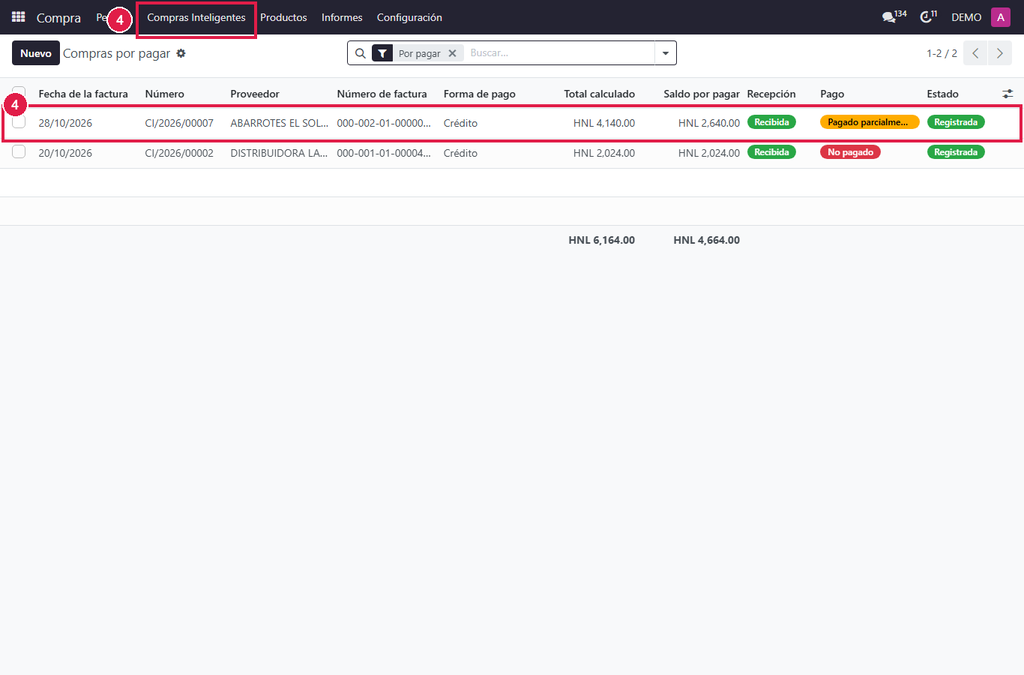Open the user avatar 'A' menu
Viewport: 1024px width, 675px height.
(1000, 17)
